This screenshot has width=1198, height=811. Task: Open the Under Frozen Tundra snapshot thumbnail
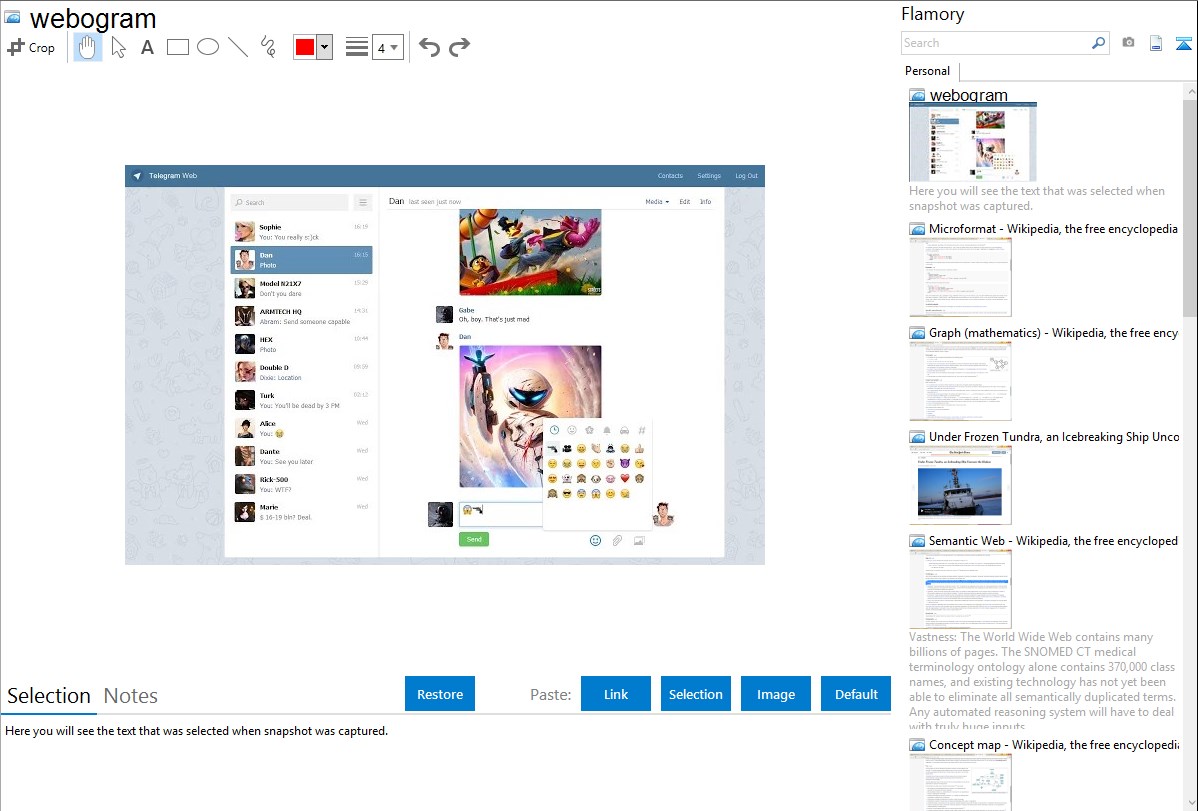(x=960, y=485)
